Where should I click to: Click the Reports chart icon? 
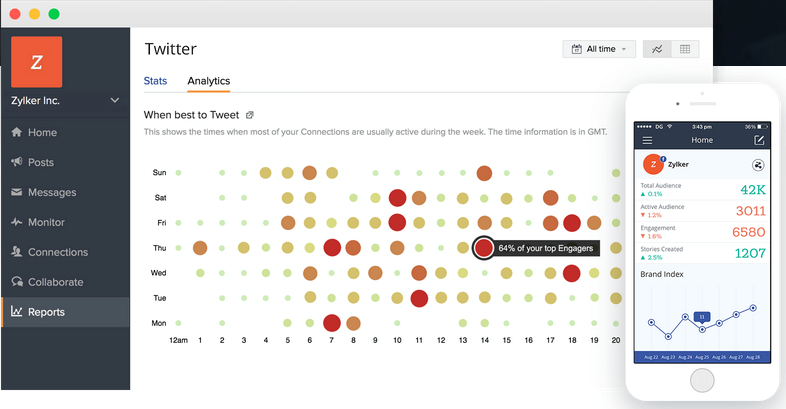pos(17,311)
